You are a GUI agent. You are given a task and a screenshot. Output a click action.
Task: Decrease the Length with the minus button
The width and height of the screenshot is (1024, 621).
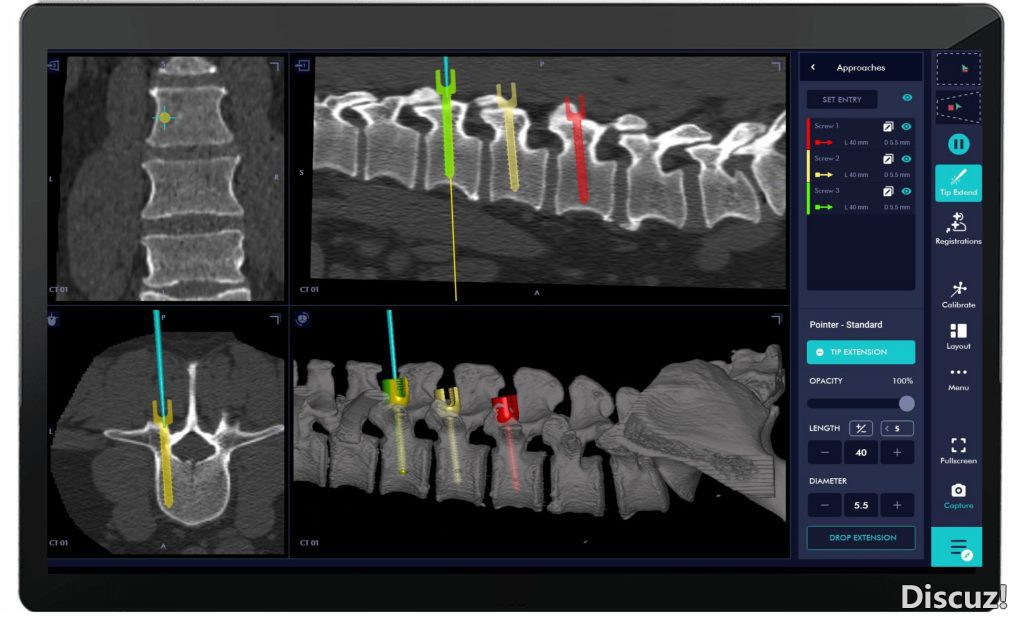(825, 453)
